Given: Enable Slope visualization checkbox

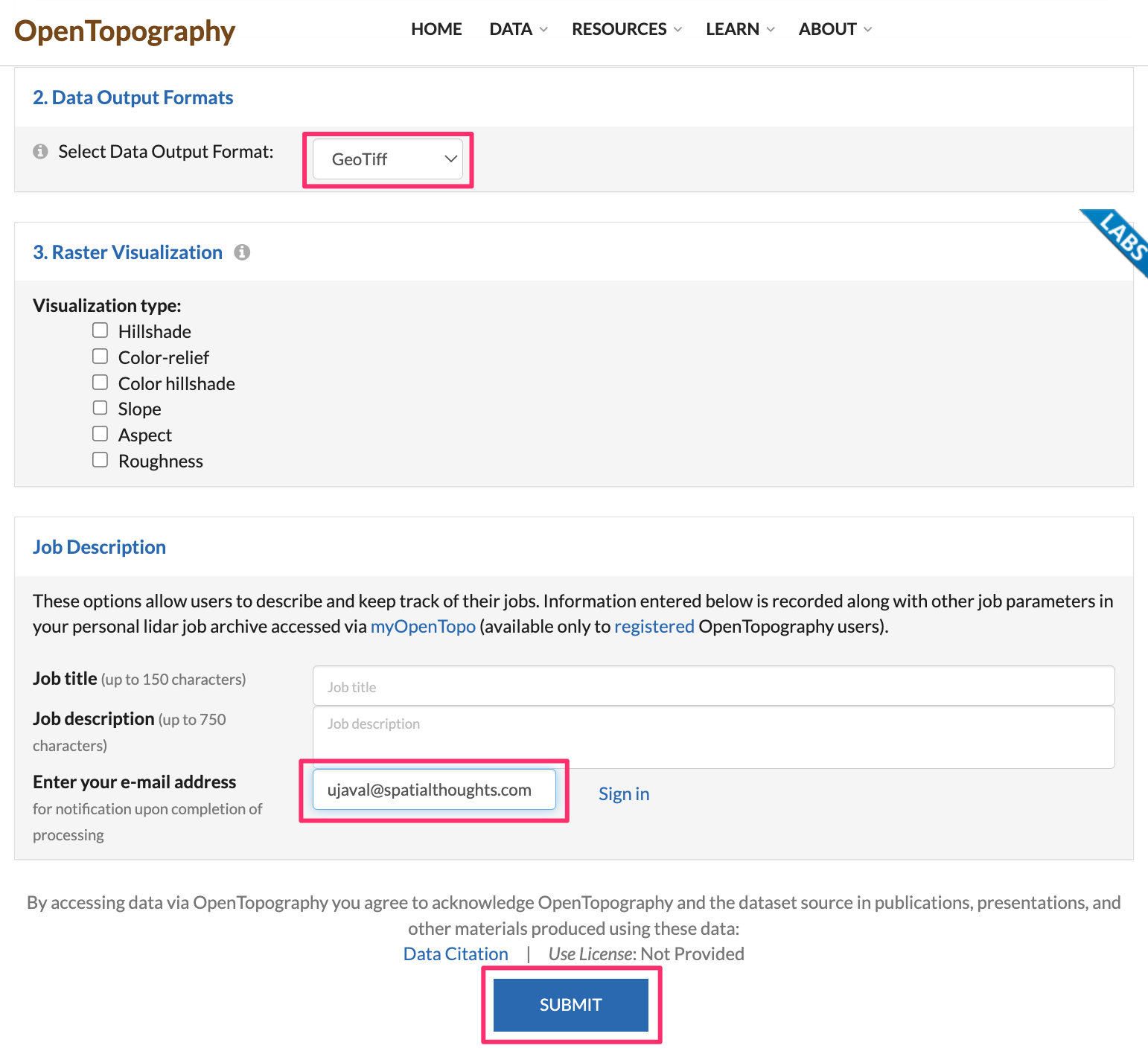Looking at the screenshot, I should pos(101,408).
